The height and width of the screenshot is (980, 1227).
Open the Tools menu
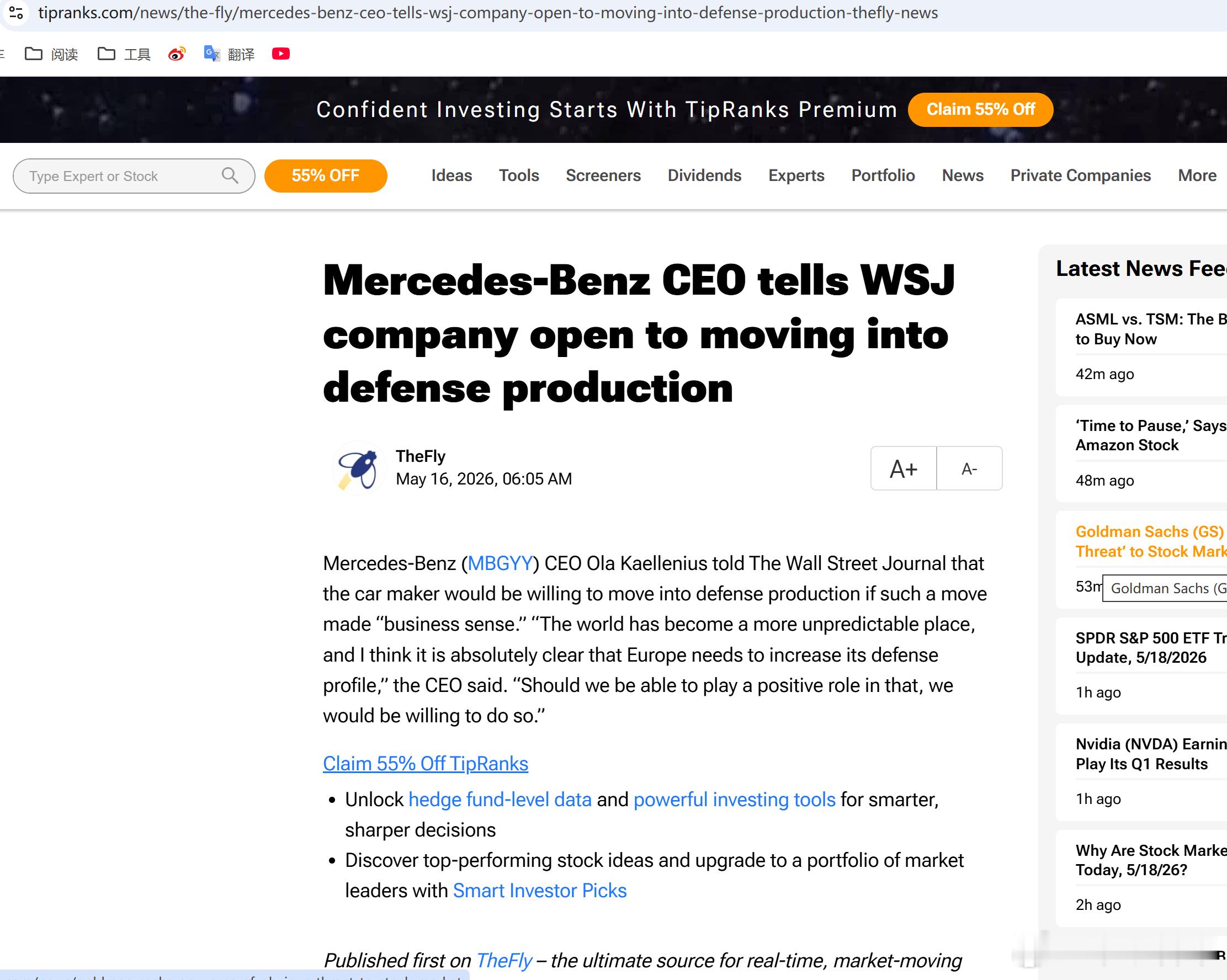pos(519,175)
